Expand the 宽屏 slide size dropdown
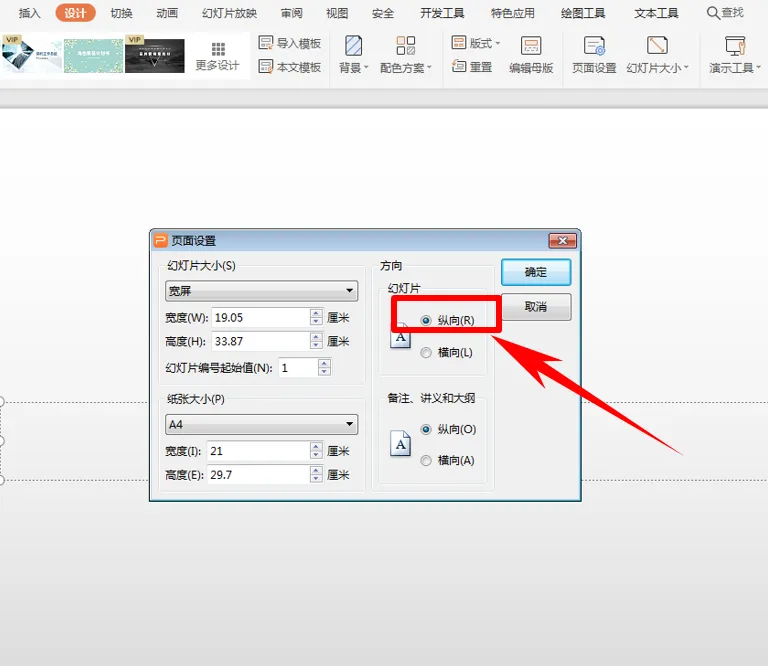 (262, 291)
